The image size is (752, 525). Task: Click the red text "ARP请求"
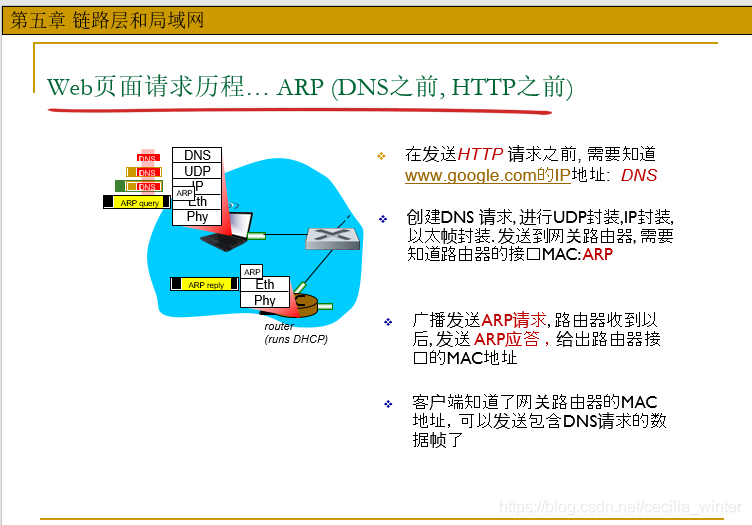(x=514, y=319)
